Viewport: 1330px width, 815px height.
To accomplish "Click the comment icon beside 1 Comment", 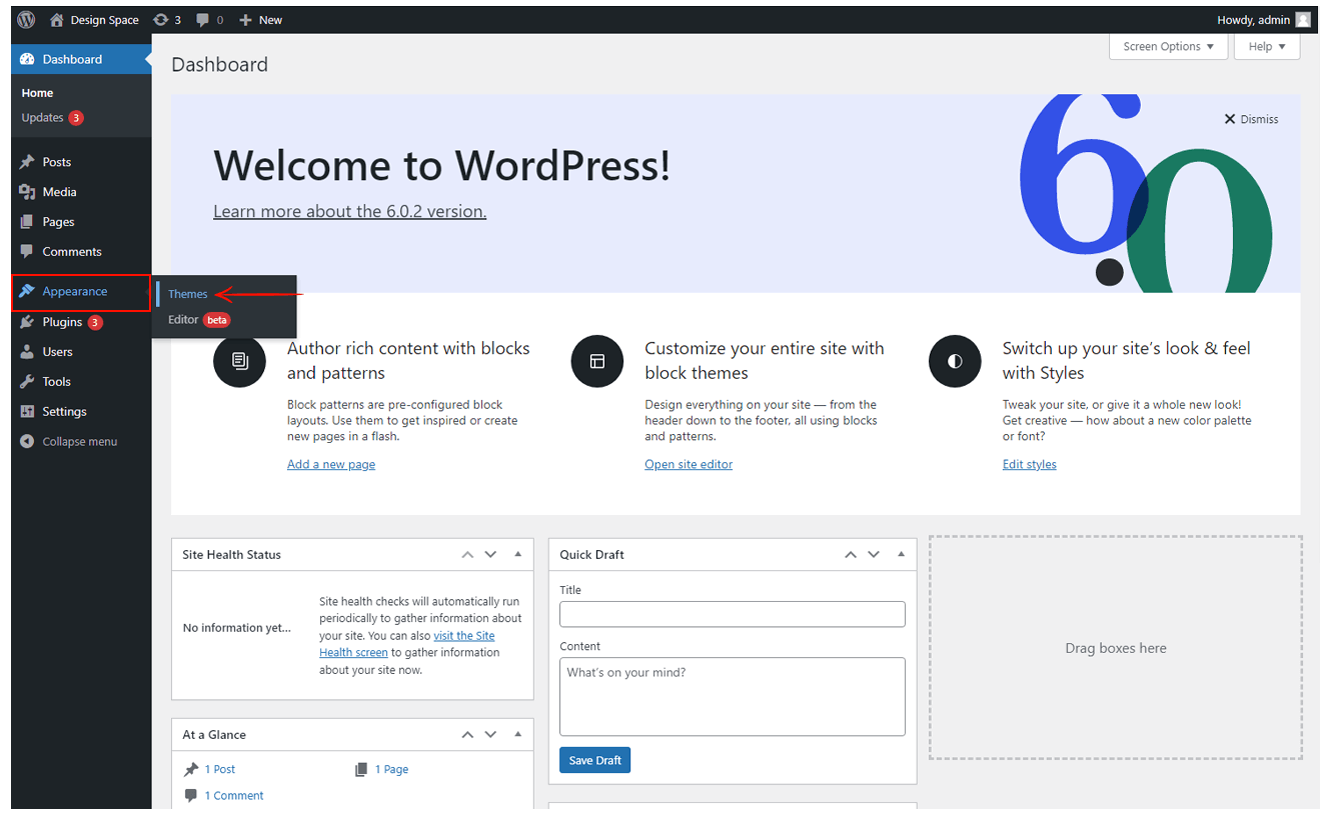I will point(191,796).
